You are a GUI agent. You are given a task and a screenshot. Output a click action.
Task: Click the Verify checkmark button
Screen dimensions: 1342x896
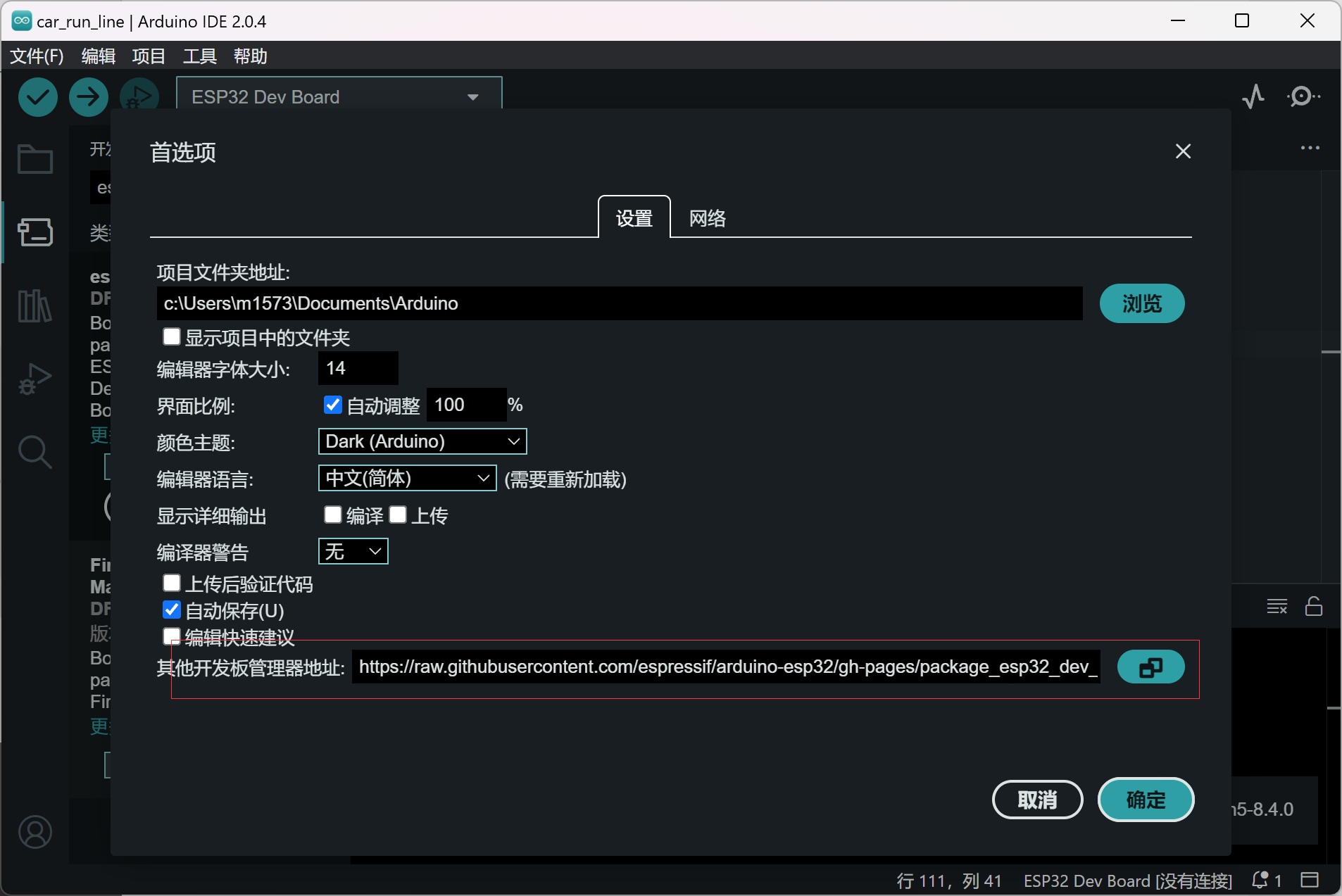(x=38, y=97)
